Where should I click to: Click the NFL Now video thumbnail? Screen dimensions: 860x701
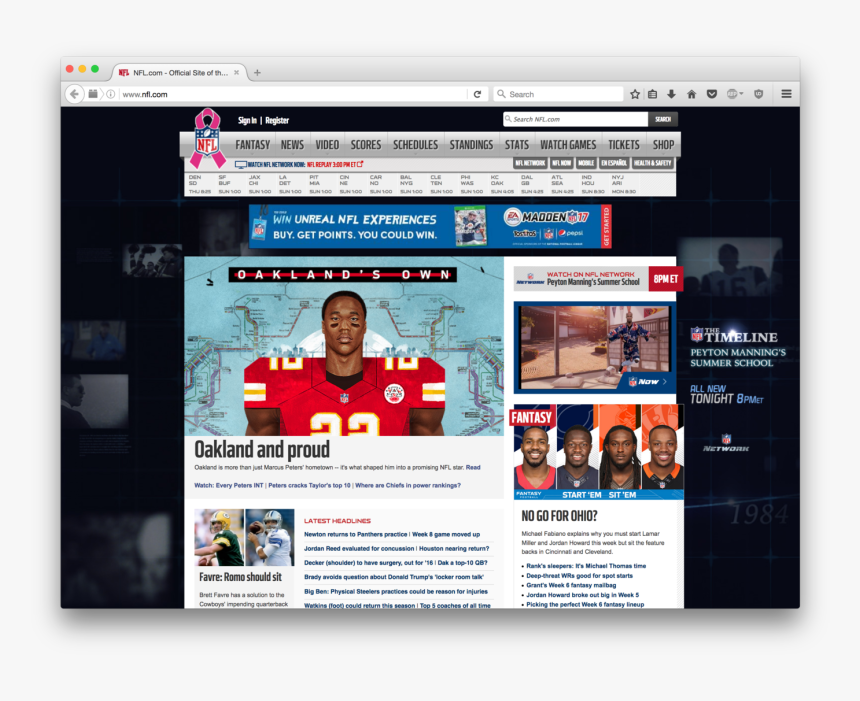point(595,347)
